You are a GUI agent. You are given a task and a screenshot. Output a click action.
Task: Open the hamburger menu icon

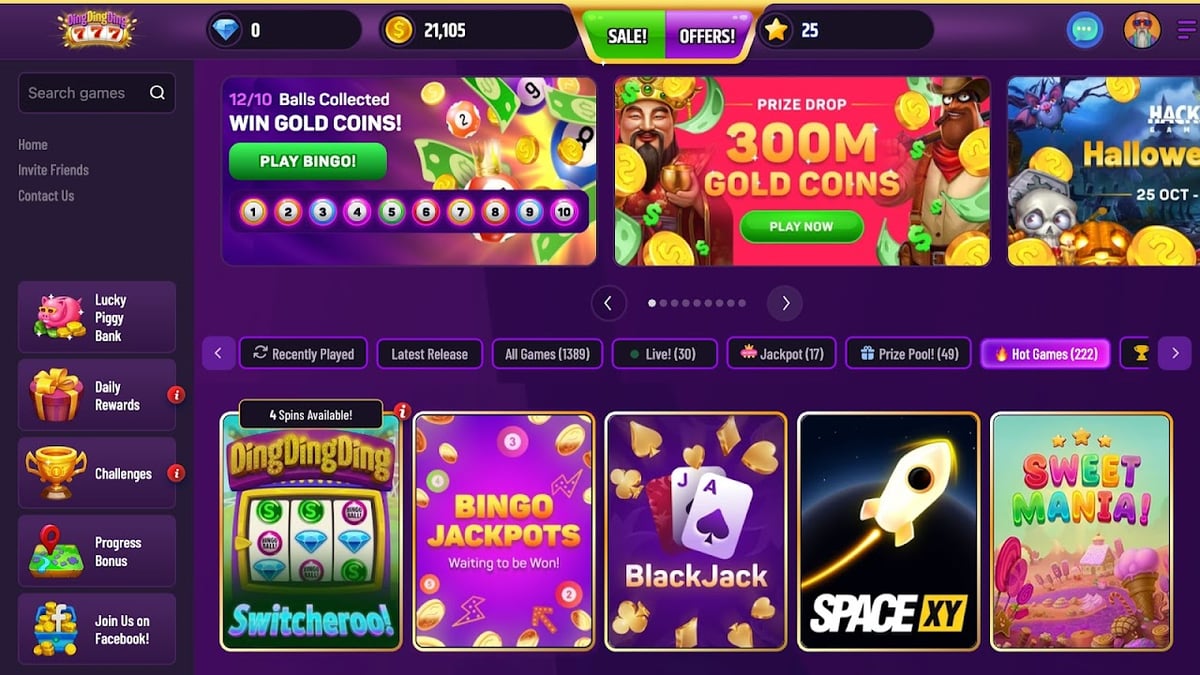tap(1186, 30)
